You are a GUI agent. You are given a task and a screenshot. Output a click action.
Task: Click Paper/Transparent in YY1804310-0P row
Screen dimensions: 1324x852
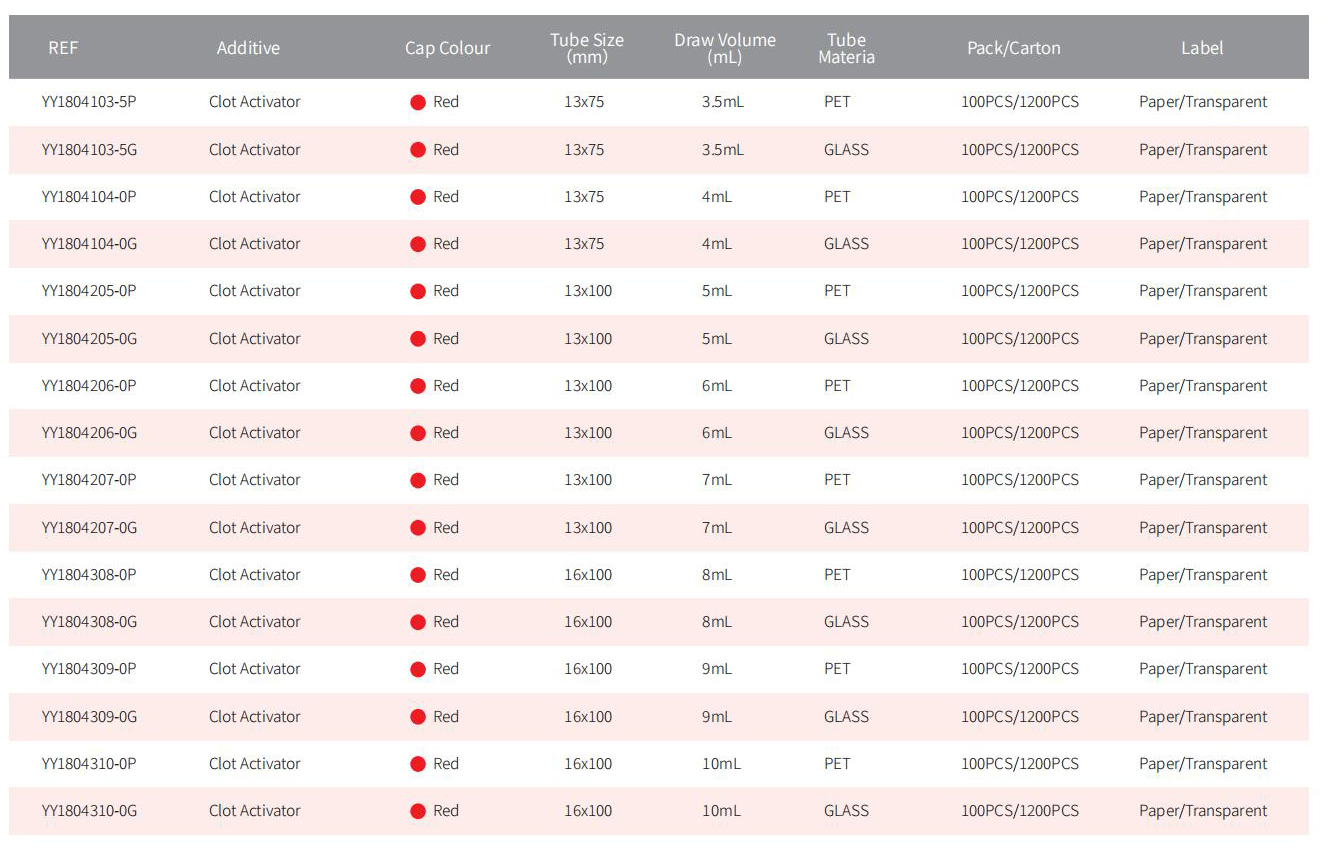[1203, 764]
